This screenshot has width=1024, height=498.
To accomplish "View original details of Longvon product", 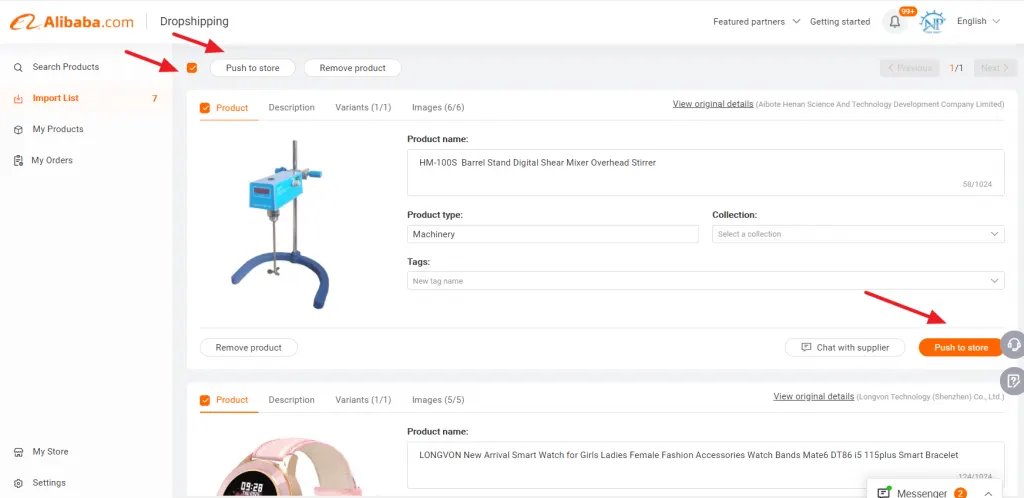I will click(x=814, y=396).
